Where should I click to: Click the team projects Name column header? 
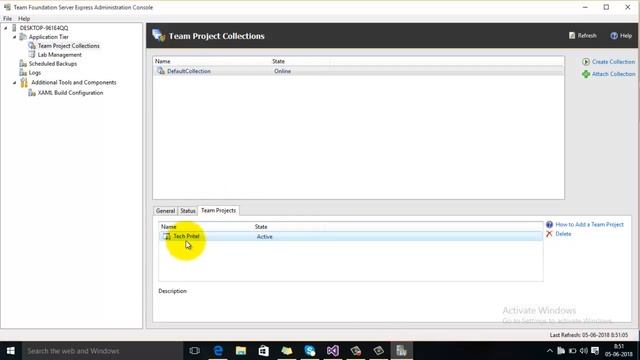pos(169,227)
